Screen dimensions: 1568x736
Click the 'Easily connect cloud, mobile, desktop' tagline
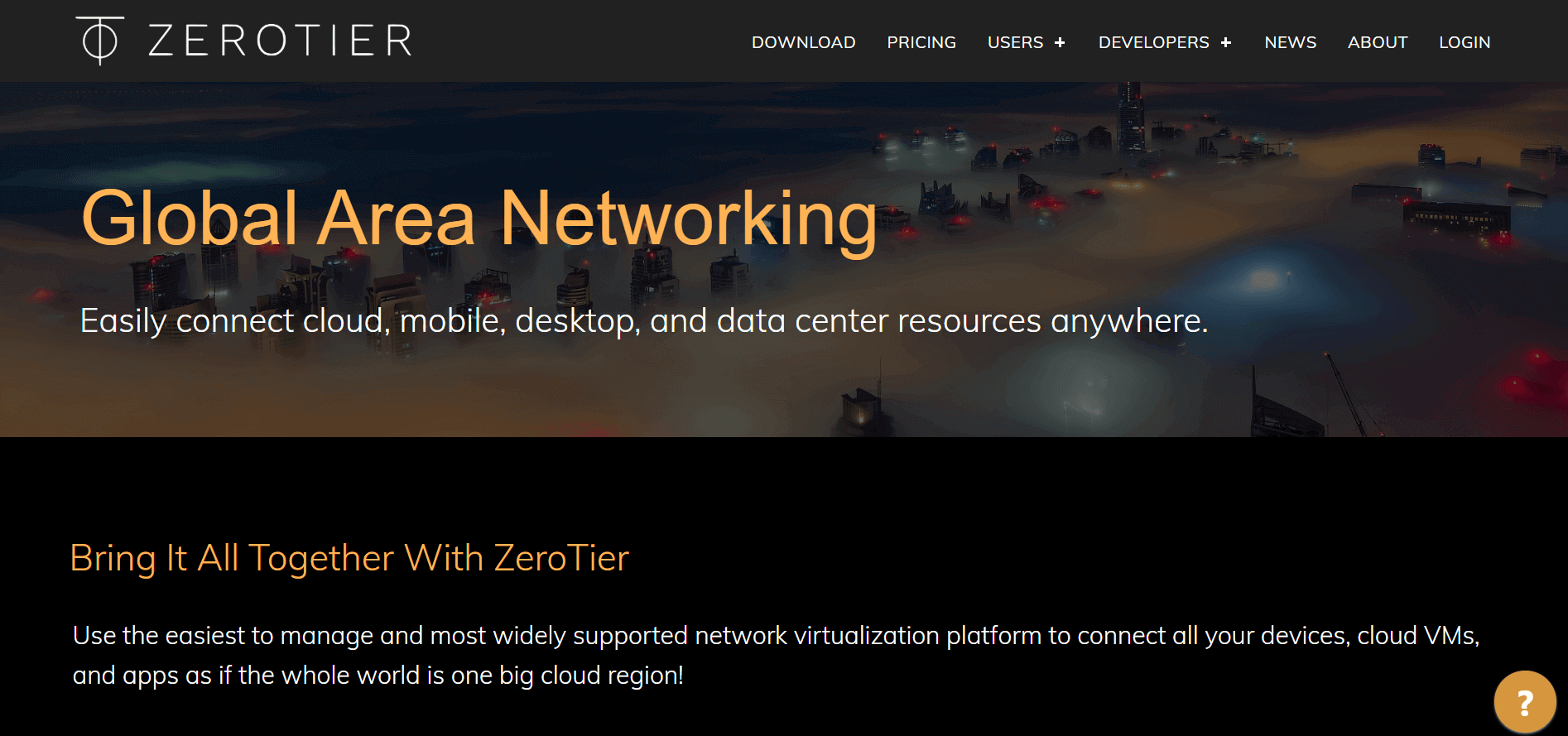(644, 321)
